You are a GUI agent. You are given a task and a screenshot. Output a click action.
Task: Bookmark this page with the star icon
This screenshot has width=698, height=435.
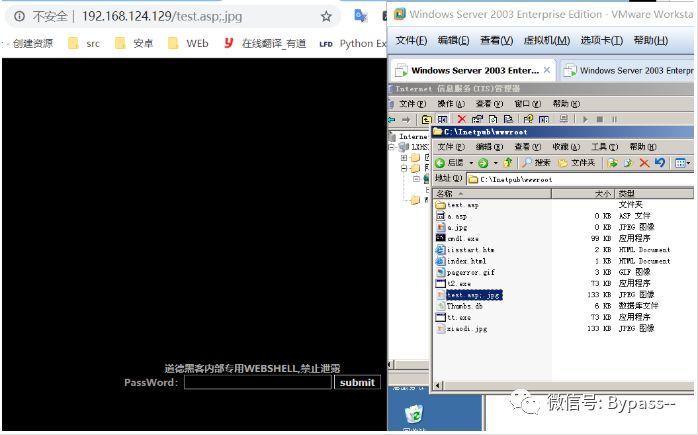326,16
